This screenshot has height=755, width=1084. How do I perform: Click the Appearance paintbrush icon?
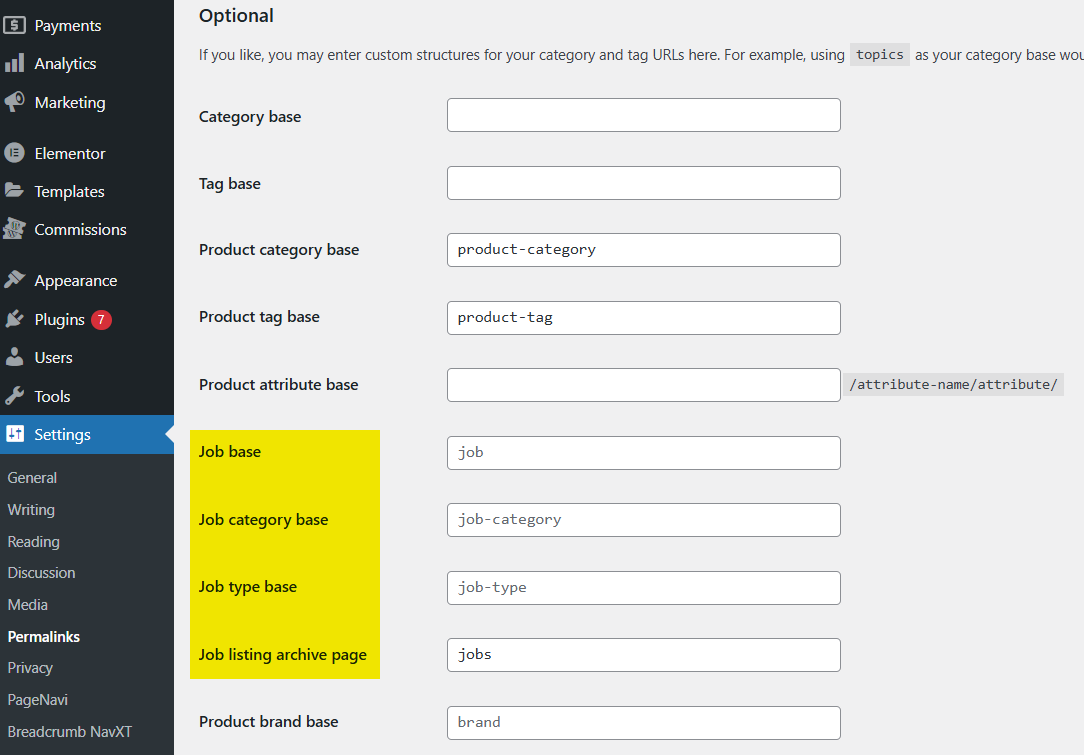[15, 281]
